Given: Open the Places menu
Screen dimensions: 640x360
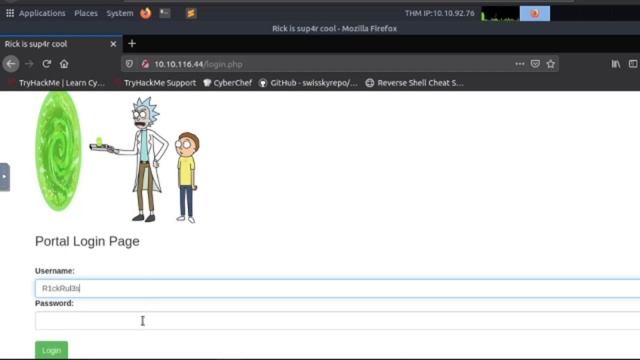Looking at the screenshot, I should click(86, 13).
